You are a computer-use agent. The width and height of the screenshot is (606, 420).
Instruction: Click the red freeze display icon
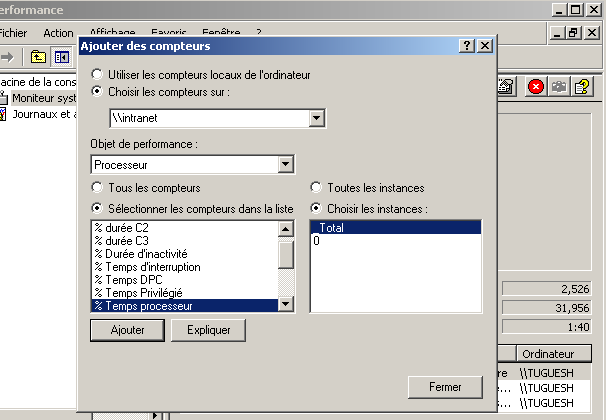pyautogui.click(x=536, y=87)
